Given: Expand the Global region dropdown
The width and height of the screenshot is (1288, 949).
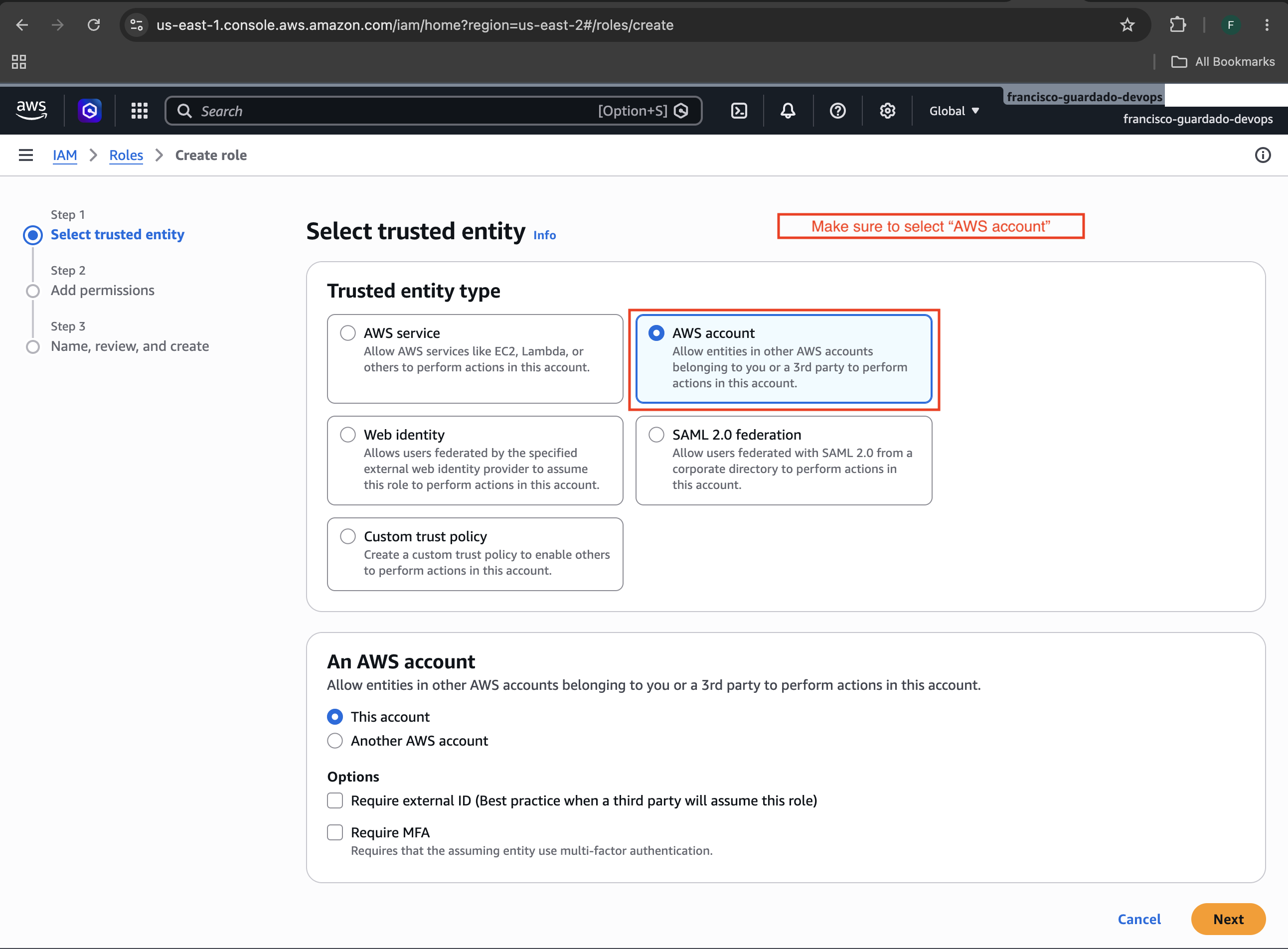Looking at the screenshot, I should (x=954, y=111).
